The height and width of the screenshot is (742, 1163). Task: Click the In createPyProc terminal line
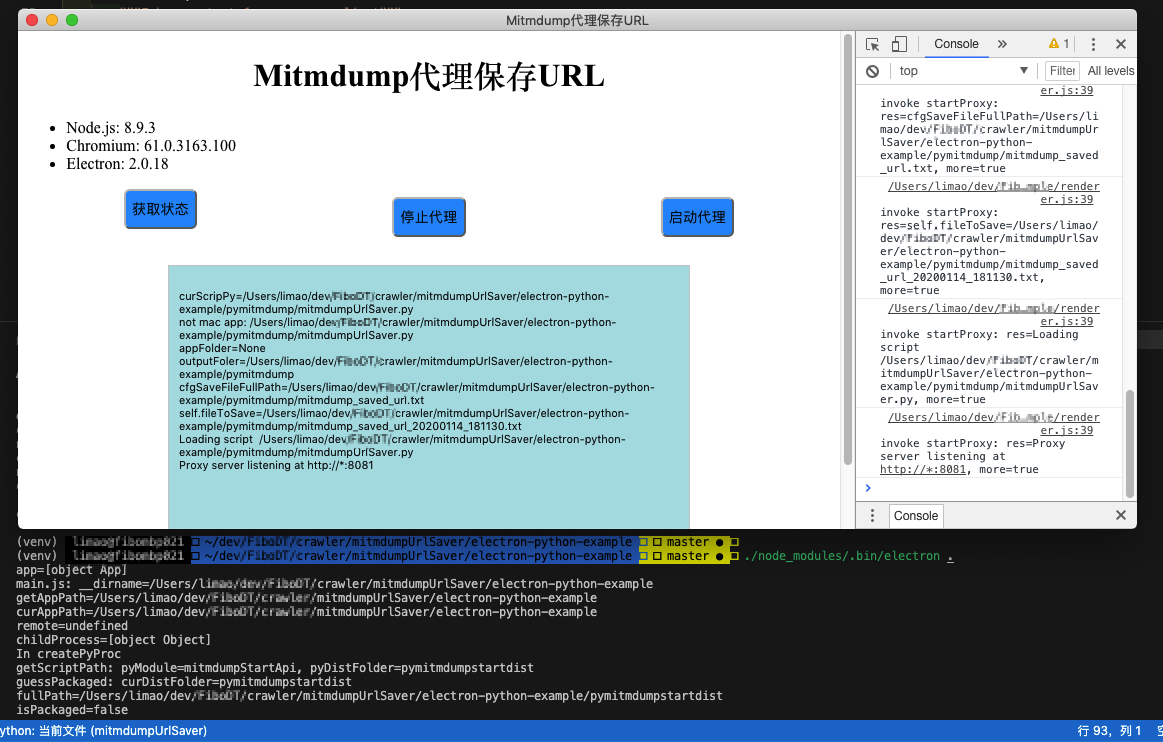click(68, 654)
